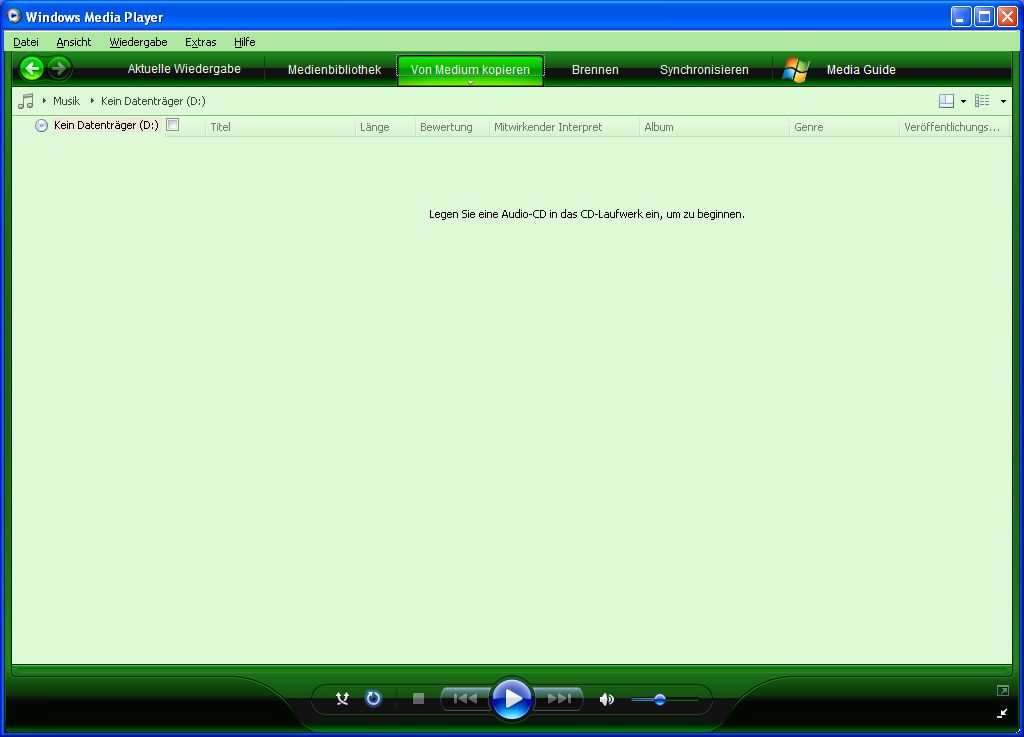This screenshot has width=1024, height=737.
Task: Turn on repeat playback
Action: [373, 698]
